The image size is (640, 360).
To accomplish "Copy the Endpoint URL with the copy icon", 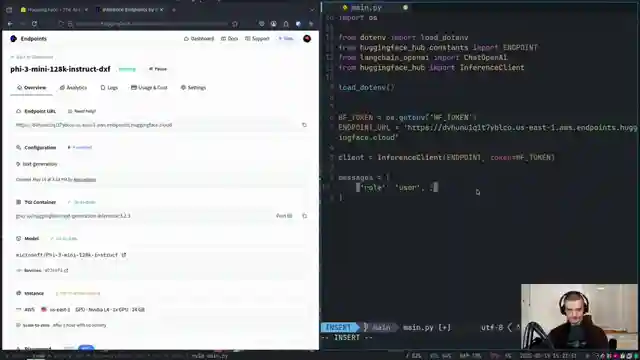I will (x=304, y=125).
